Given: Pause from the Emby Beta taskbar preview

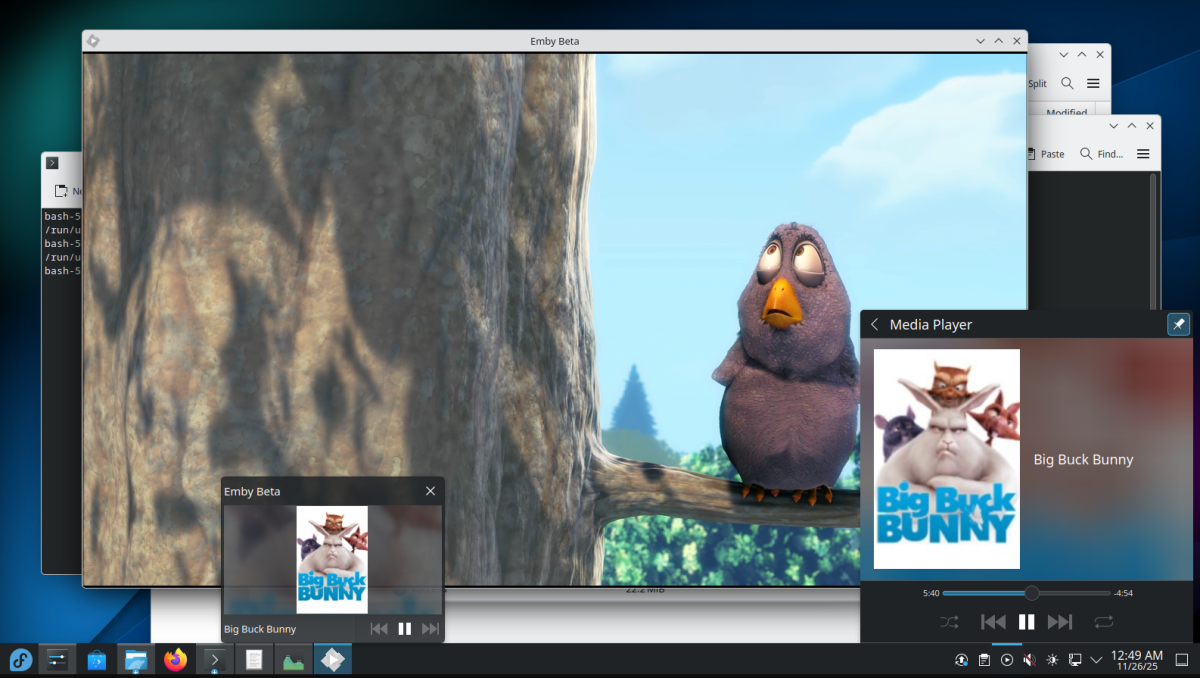Looking at the screenshot, I should (x=405, y=629).
